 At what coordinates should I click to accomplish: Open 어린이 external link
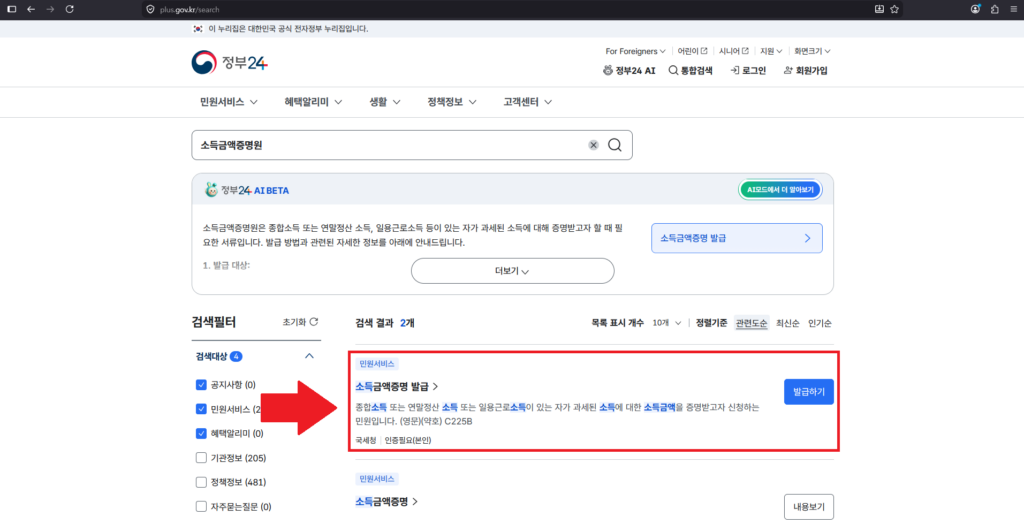tap(692, 51)
